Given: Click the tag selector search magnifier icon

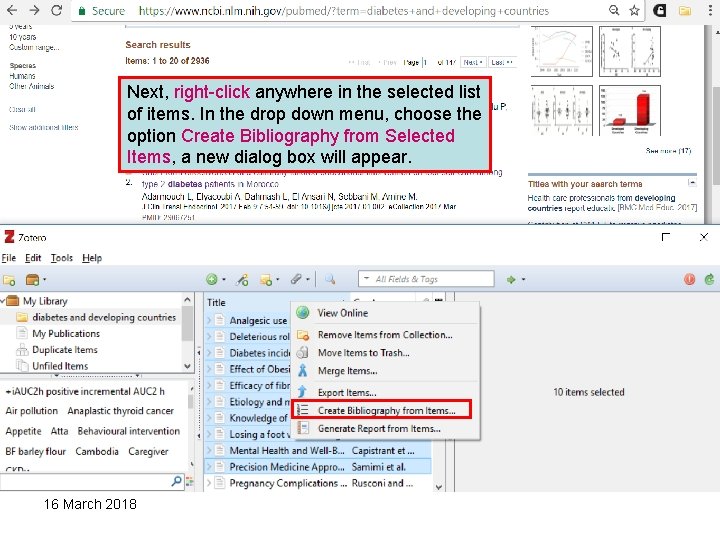Looking at the screenshot, I should click(x=176, y=481).
